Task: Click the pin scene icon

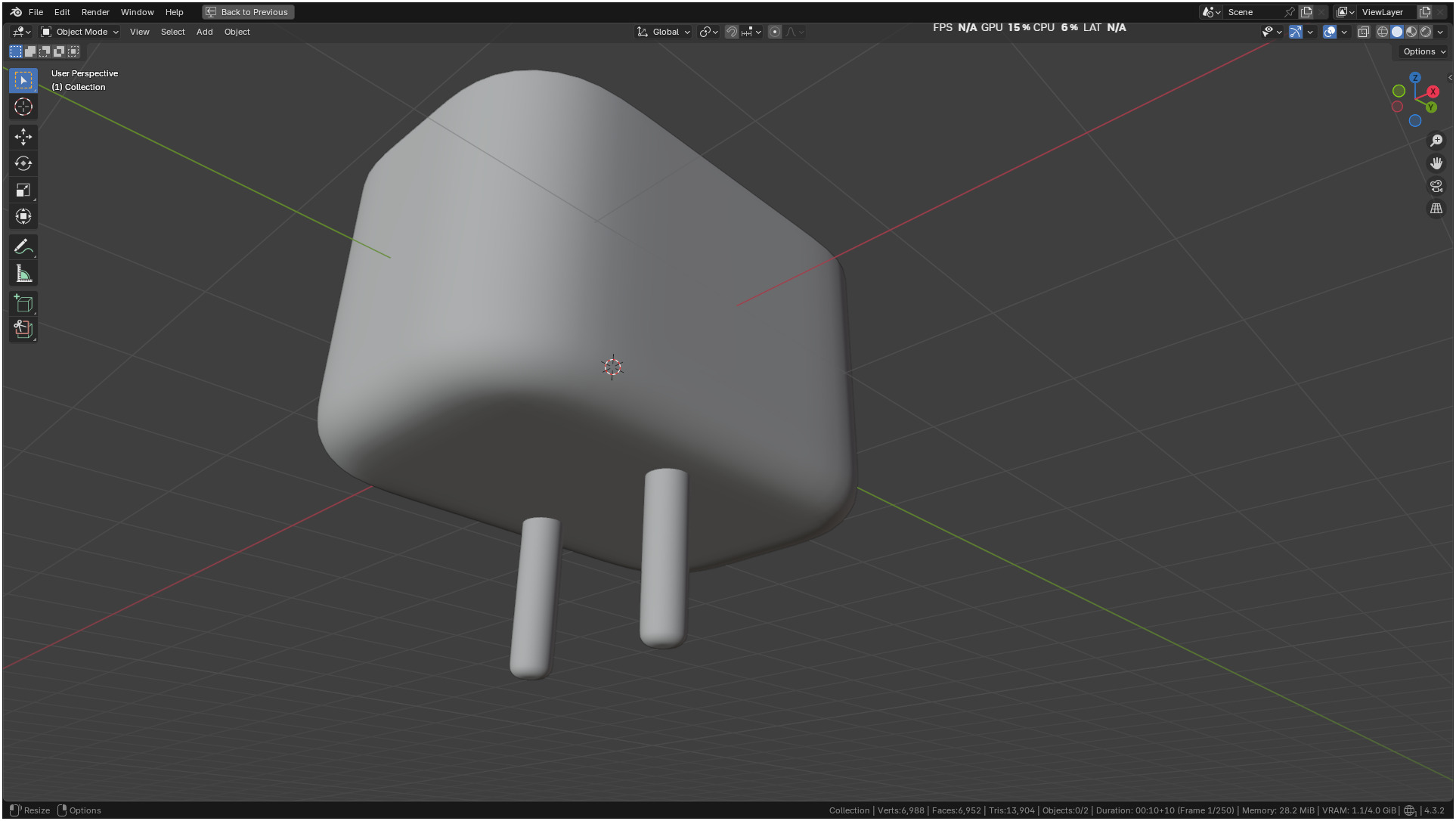Action: [1290, 12]
